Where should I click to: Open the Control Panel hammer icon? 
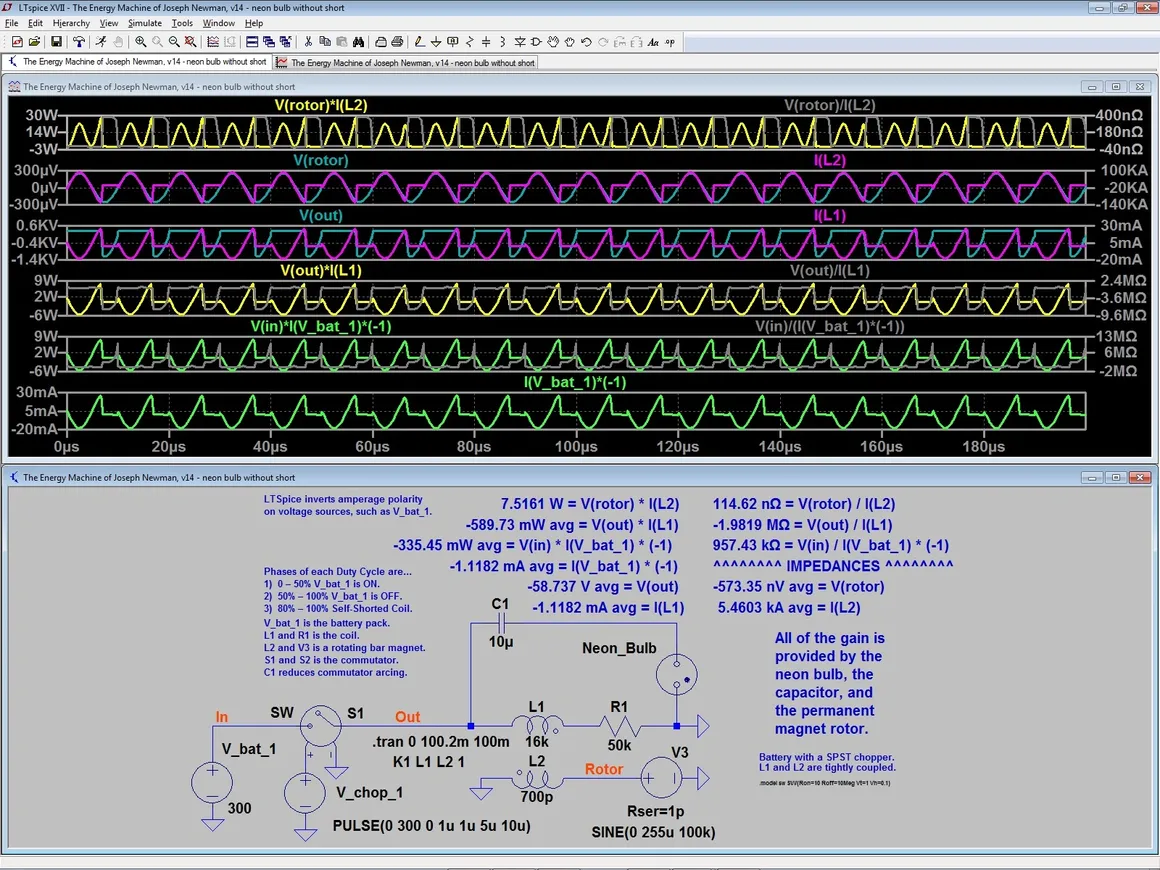point(78,42)
